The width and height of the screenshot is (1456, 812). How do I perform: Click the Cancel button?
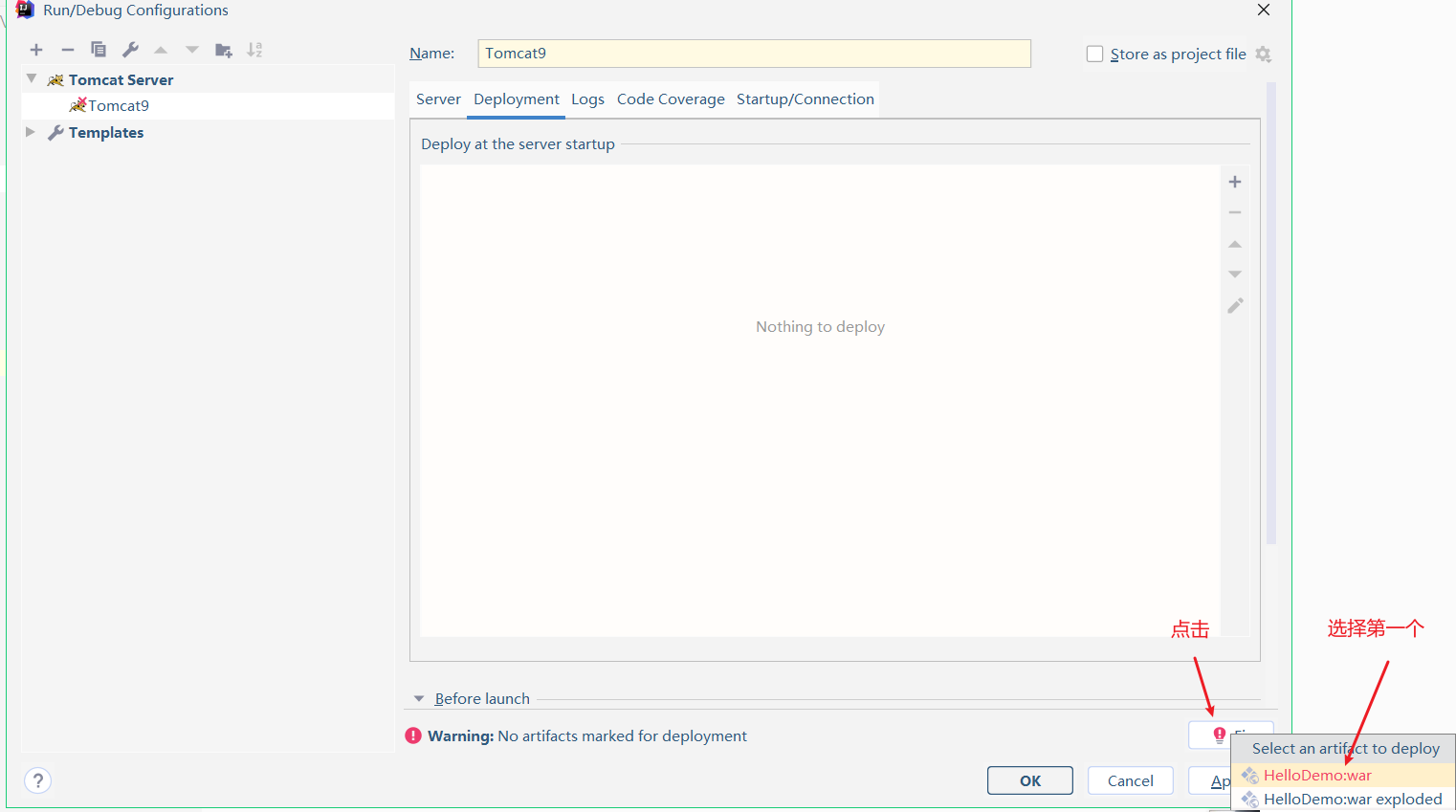(1131, 780)
